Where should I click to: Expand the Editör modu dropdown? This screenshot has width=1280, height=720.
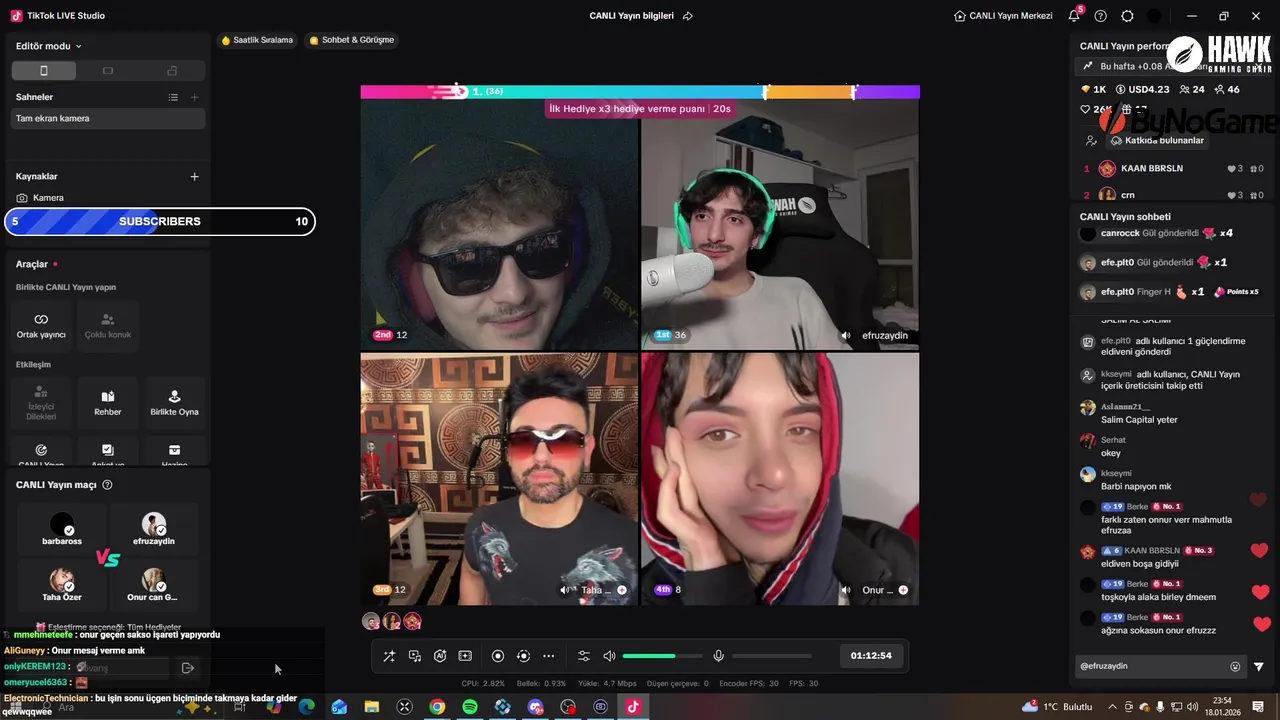click(49, 46)
